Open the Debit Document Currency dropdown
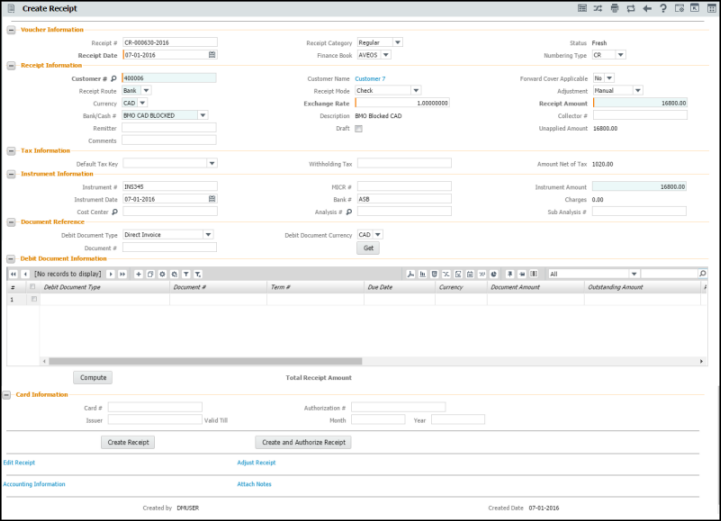Viewport: 721px width, 521px height. (x=378, y=235)
